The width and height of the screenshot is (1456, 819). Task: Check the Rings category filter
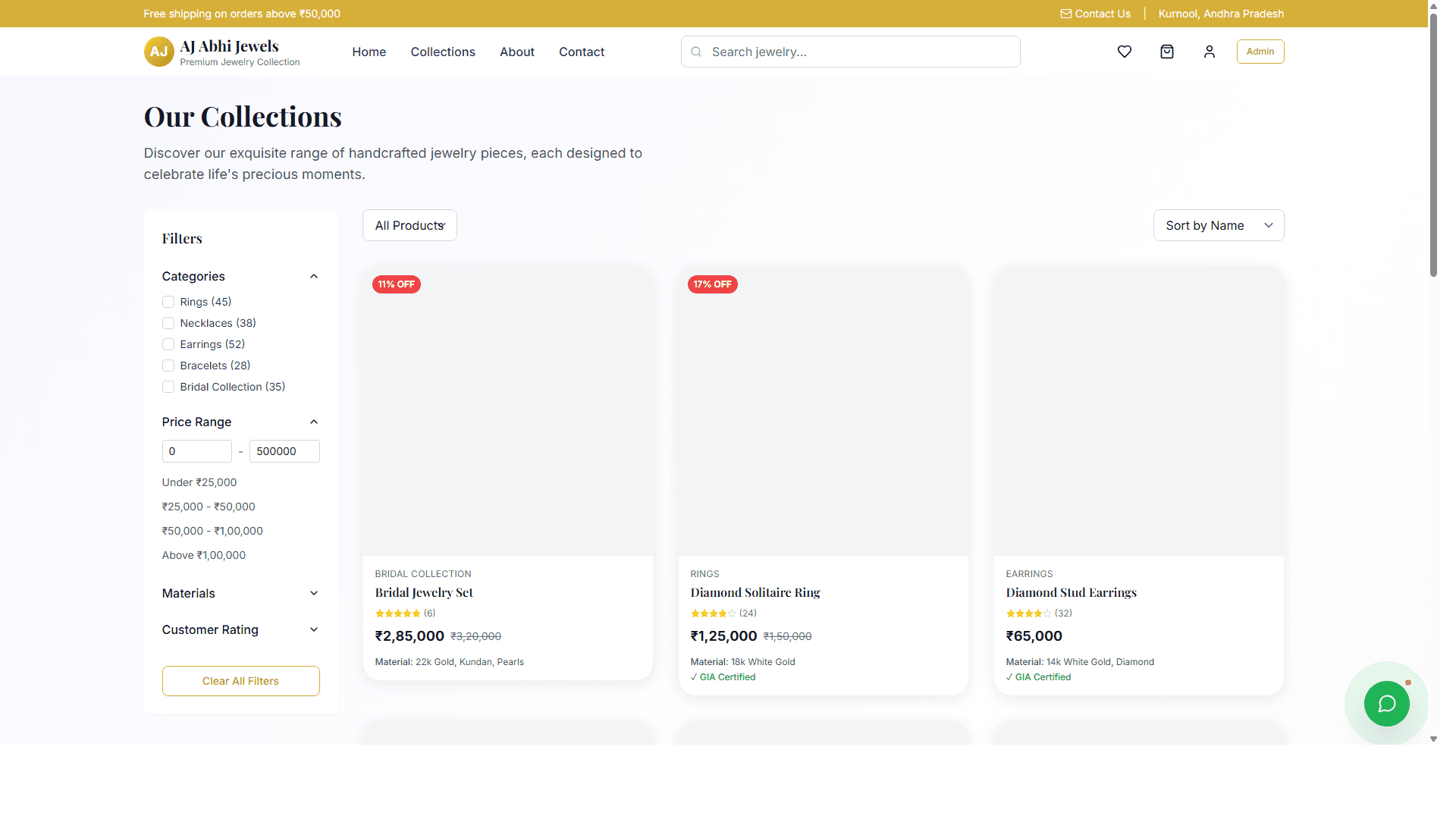(168, 302)
